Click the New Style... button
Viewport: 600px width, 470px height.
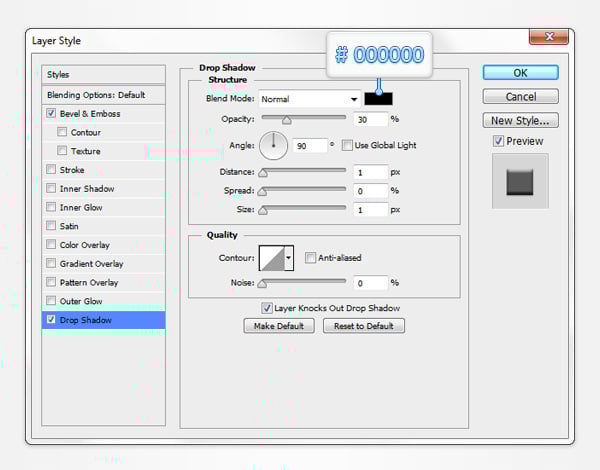coord(520,121)
